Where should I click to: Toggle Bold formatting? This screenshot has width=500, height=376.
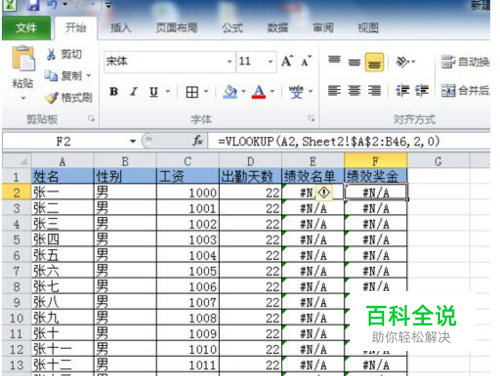(x=114, y=91)
